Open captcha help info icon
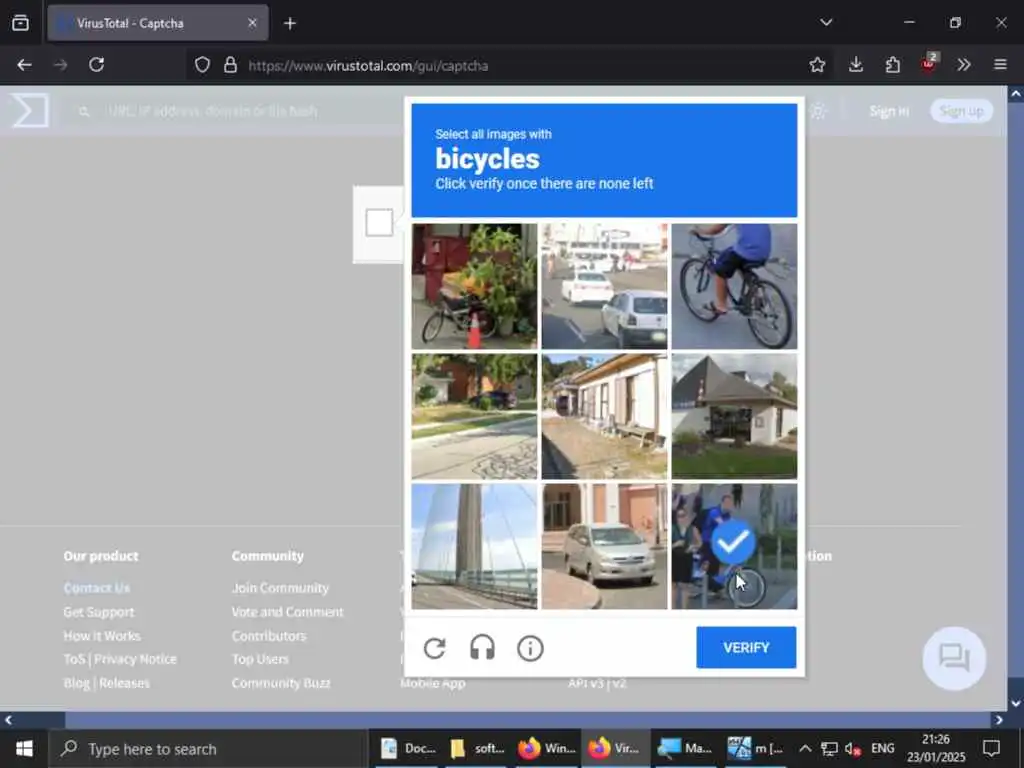Screen dimensions: 1024x768 (x=530, y=648)
